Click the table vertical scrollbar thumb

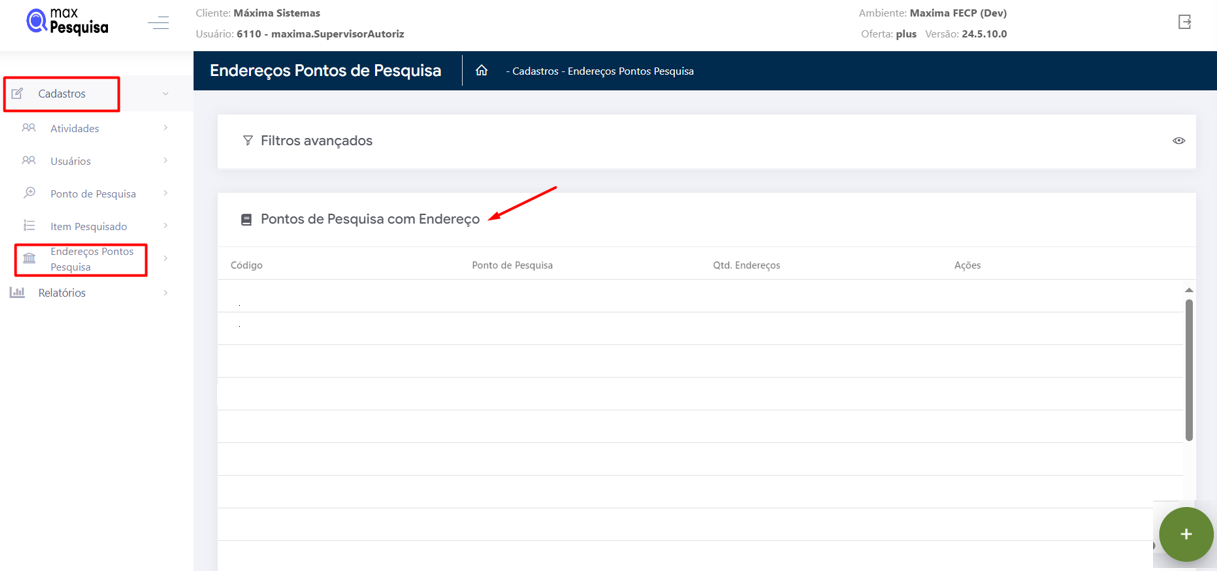[x=1189, y=369]
